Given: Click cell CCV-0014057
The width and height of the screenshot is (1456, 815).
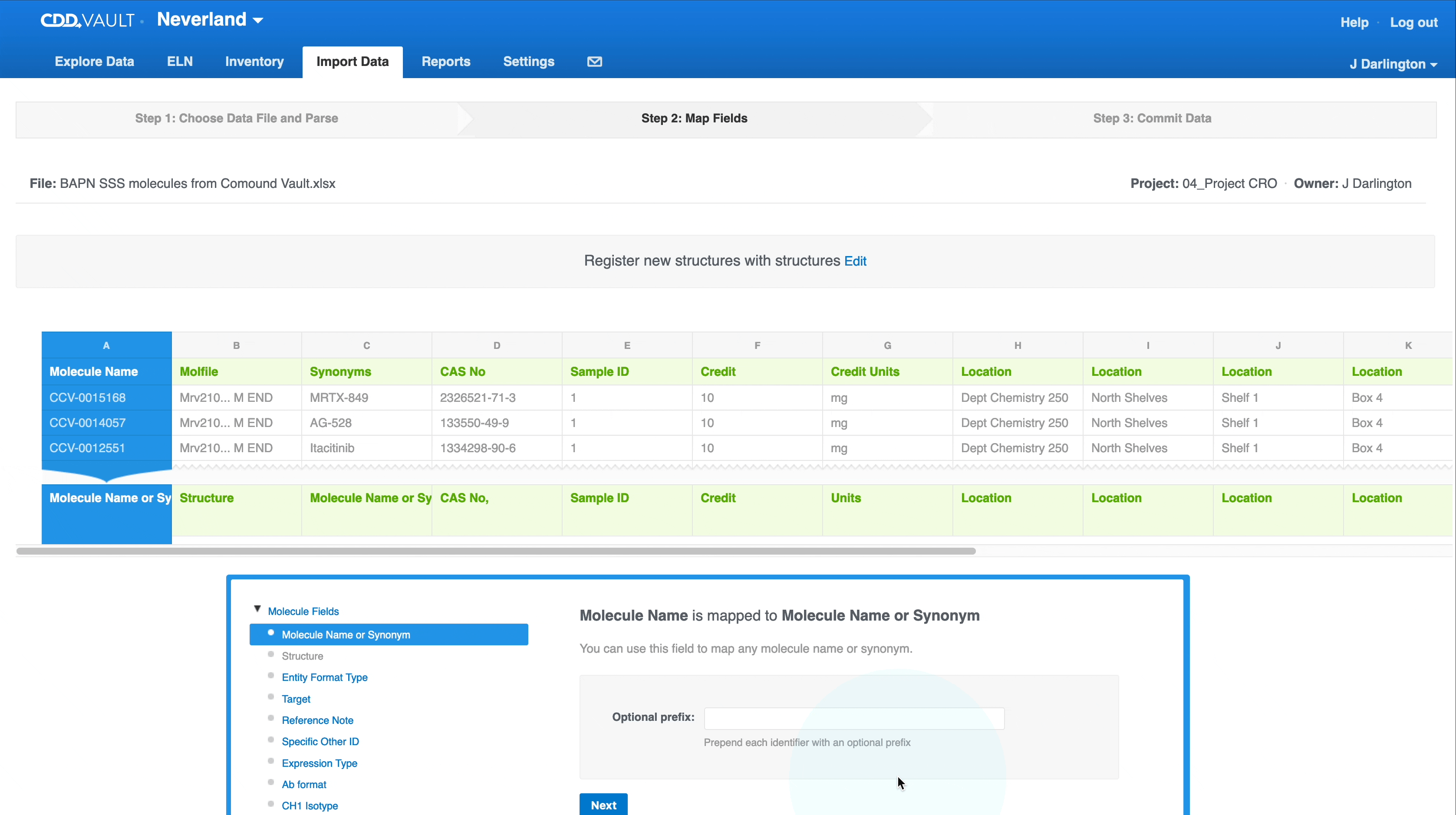Looking at the screenshot, I should point(106,423).
